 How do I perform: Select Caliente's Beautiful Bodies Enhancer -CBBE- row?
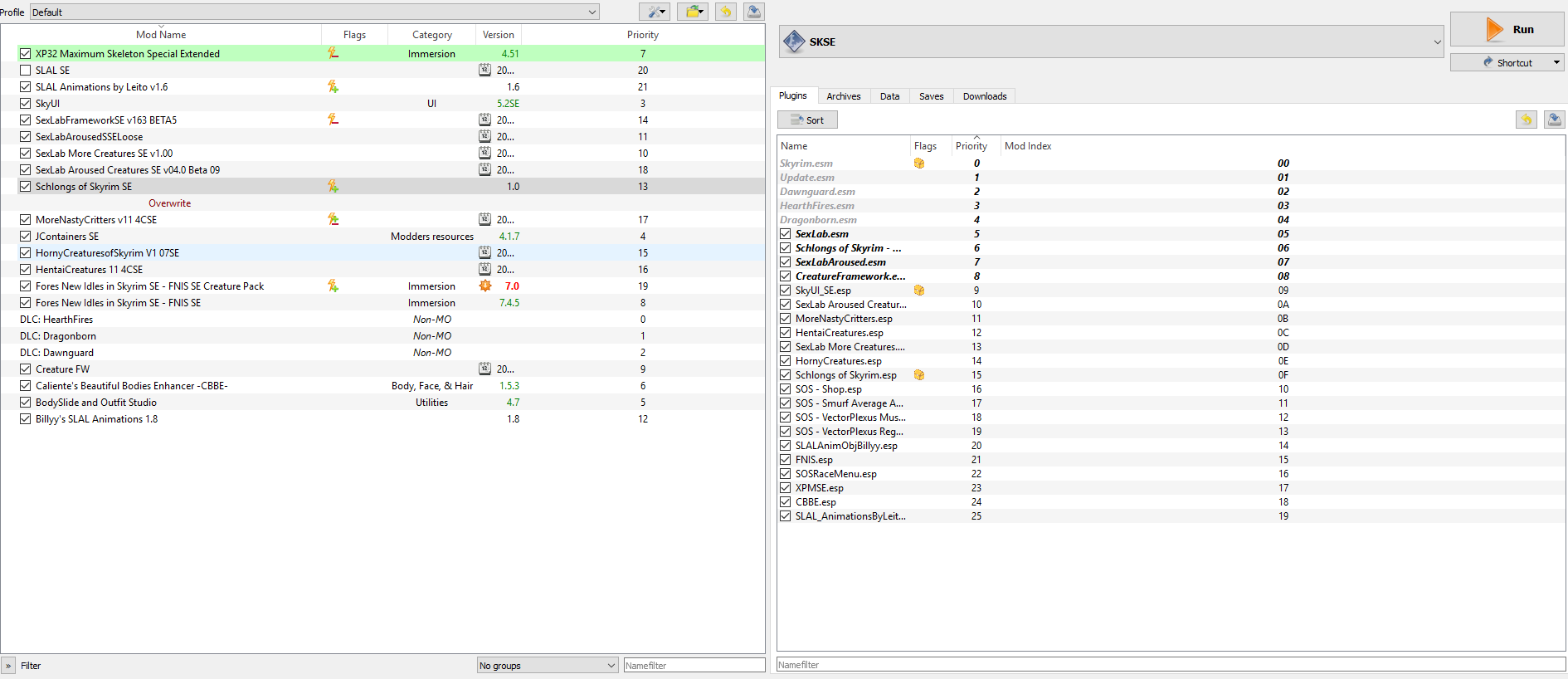coord(382,385)
